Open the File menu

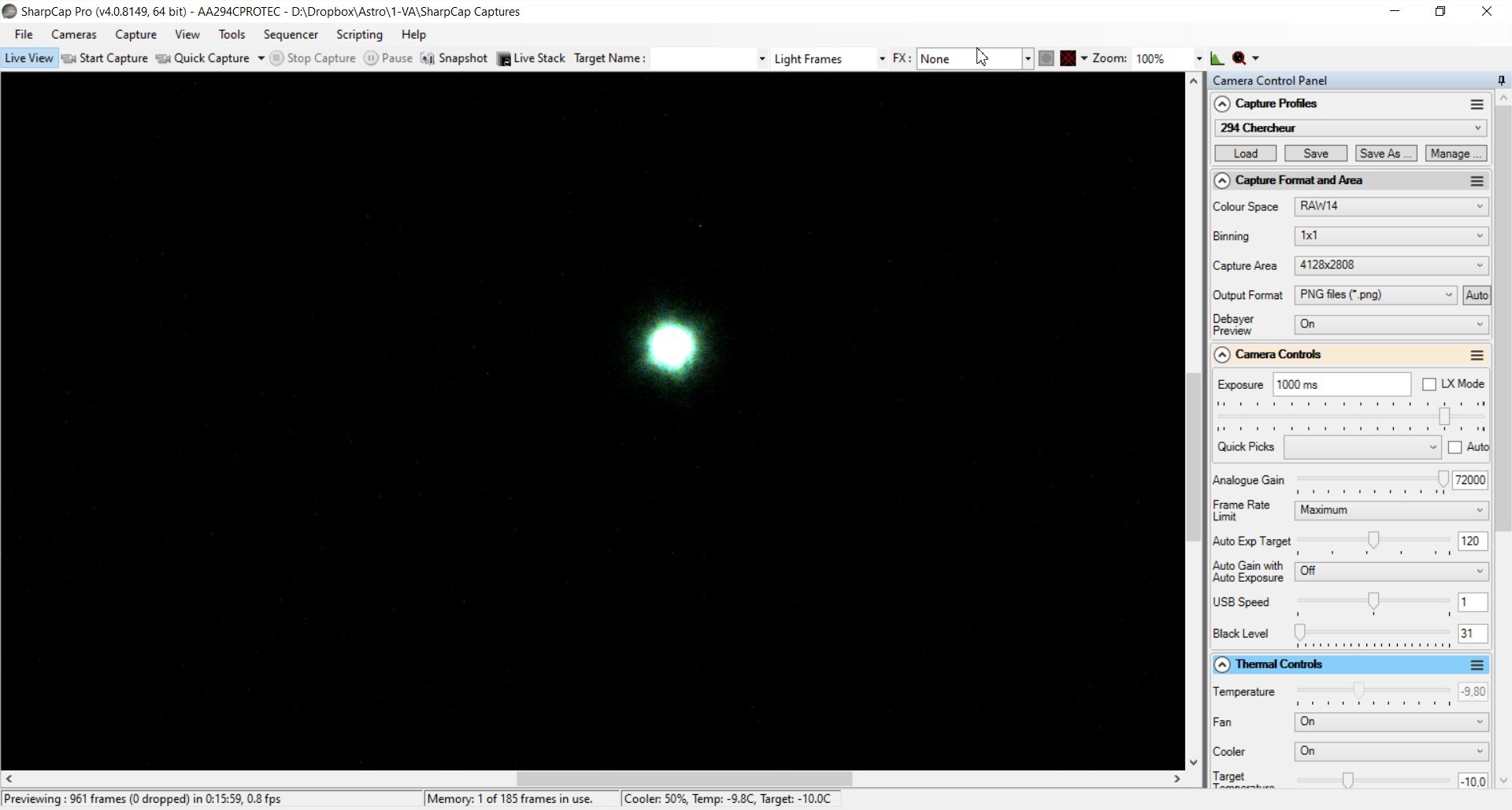pyautogui.click(x=24, y=35)
